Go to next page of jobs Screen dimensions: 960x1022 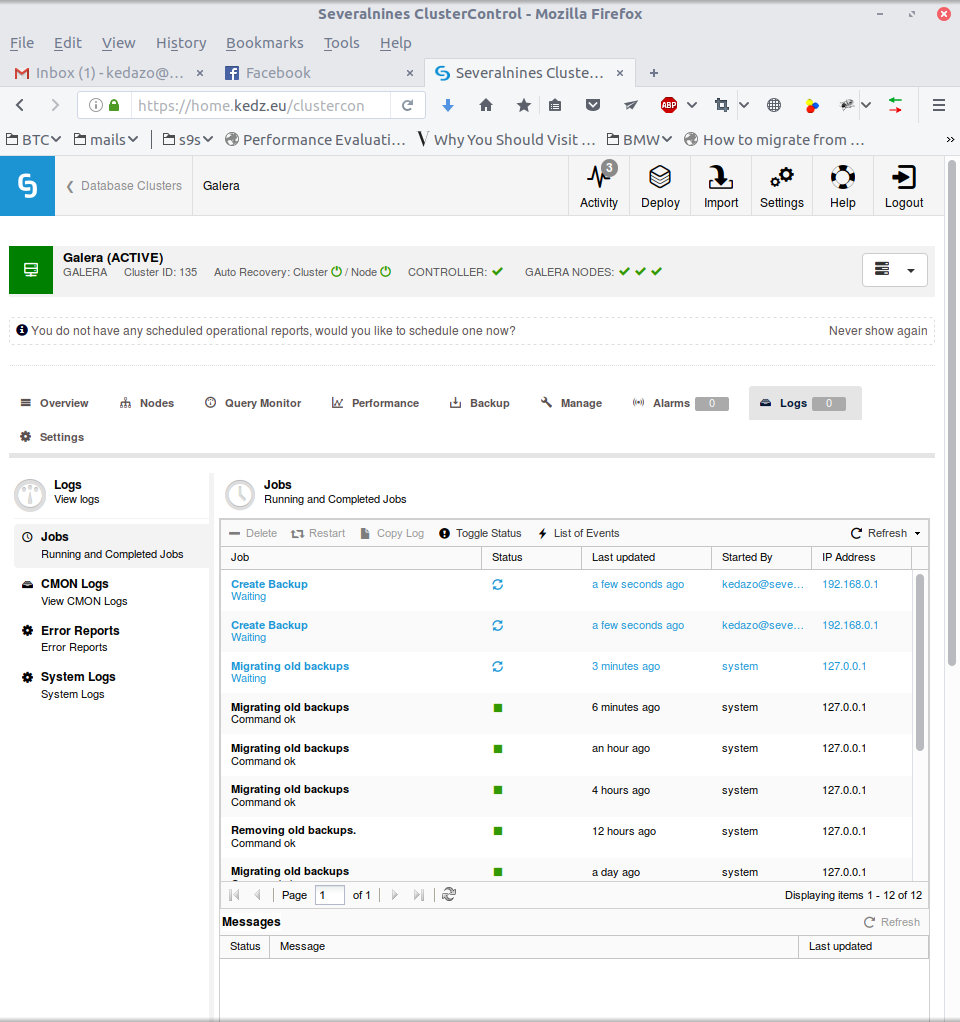(x=394, y=895)
